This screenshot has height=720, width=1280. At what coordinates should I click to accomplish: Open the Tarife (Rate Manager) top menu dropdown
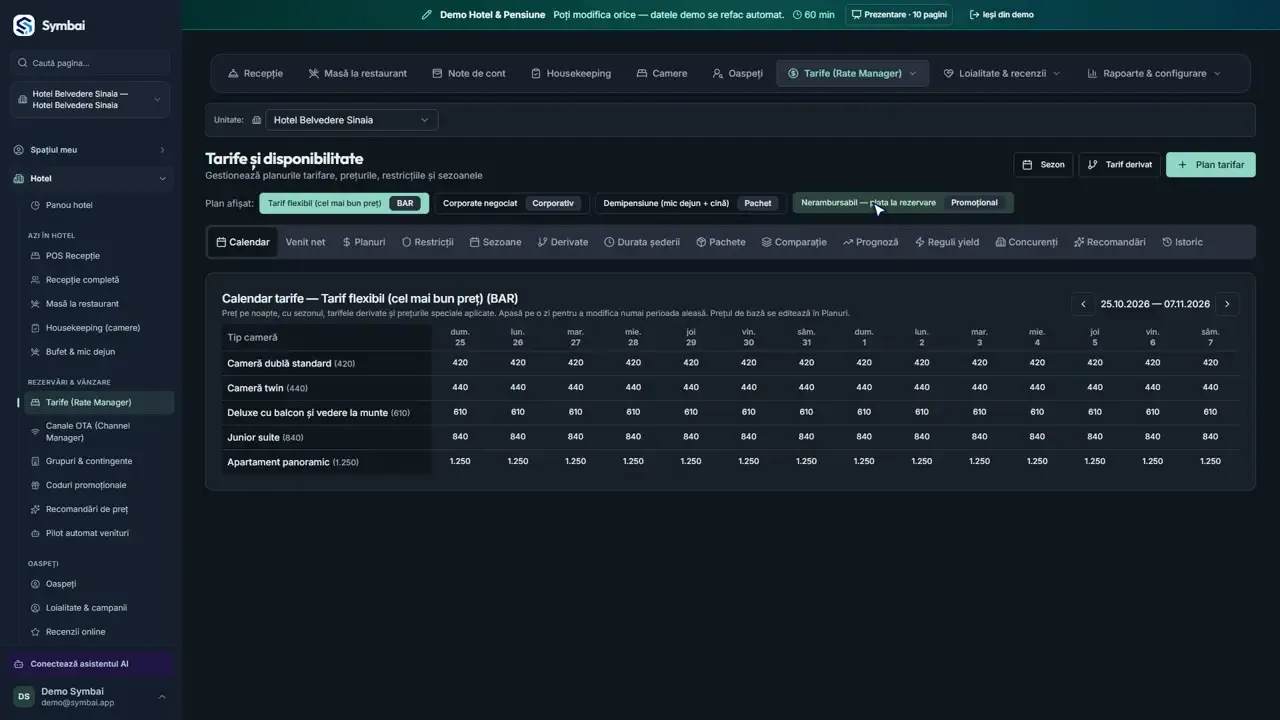click(x=852, y=73)
